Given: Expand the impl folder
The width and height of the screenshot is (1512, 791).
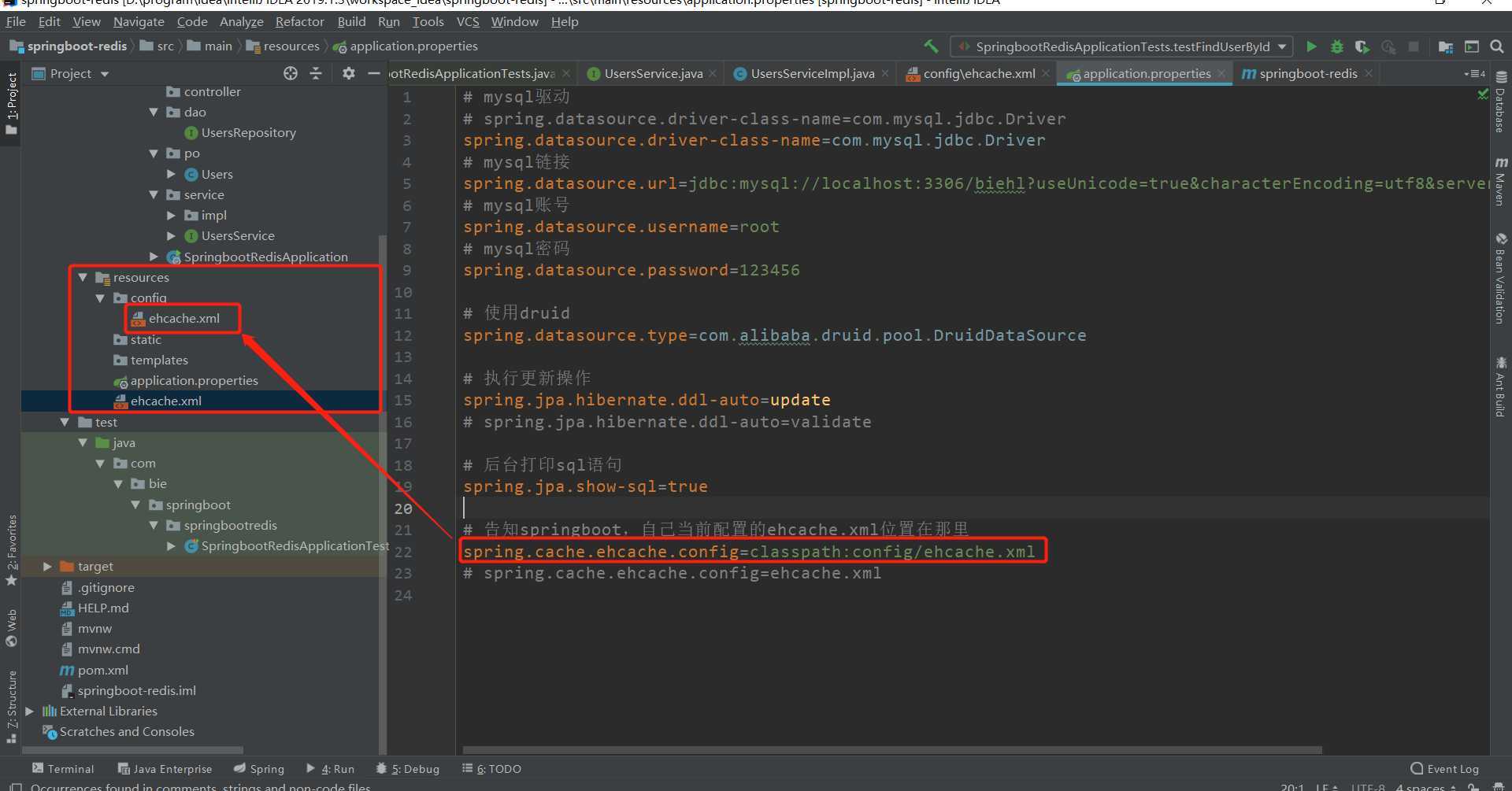Looking at the screenshot, I should (171, 216).
